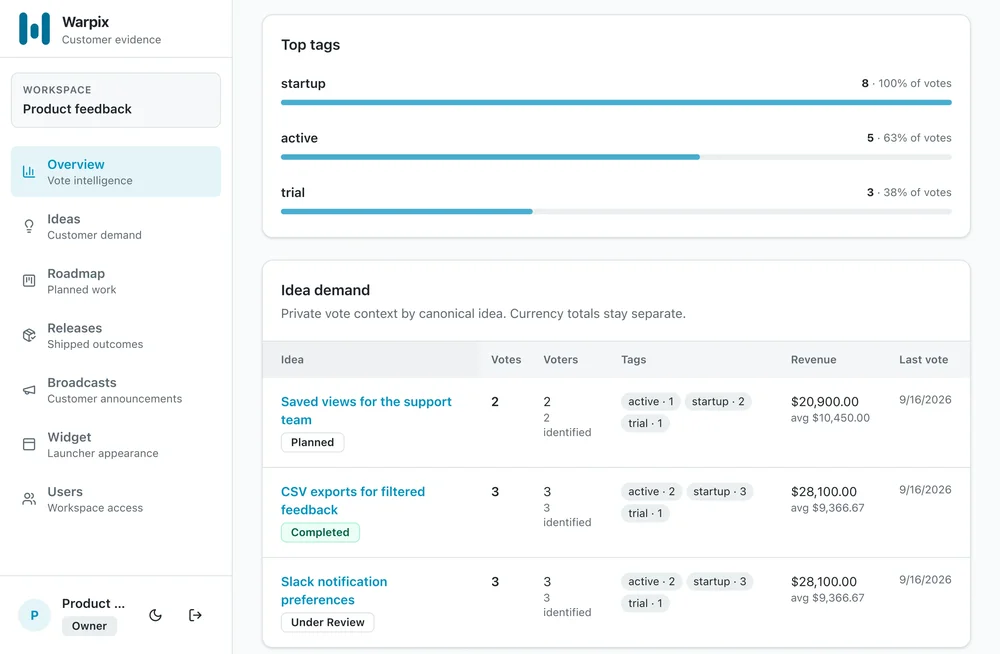The image size is (1000, 654).
Task: Click the Ideas lightbulb icon
Action: [x=29, y=227]
